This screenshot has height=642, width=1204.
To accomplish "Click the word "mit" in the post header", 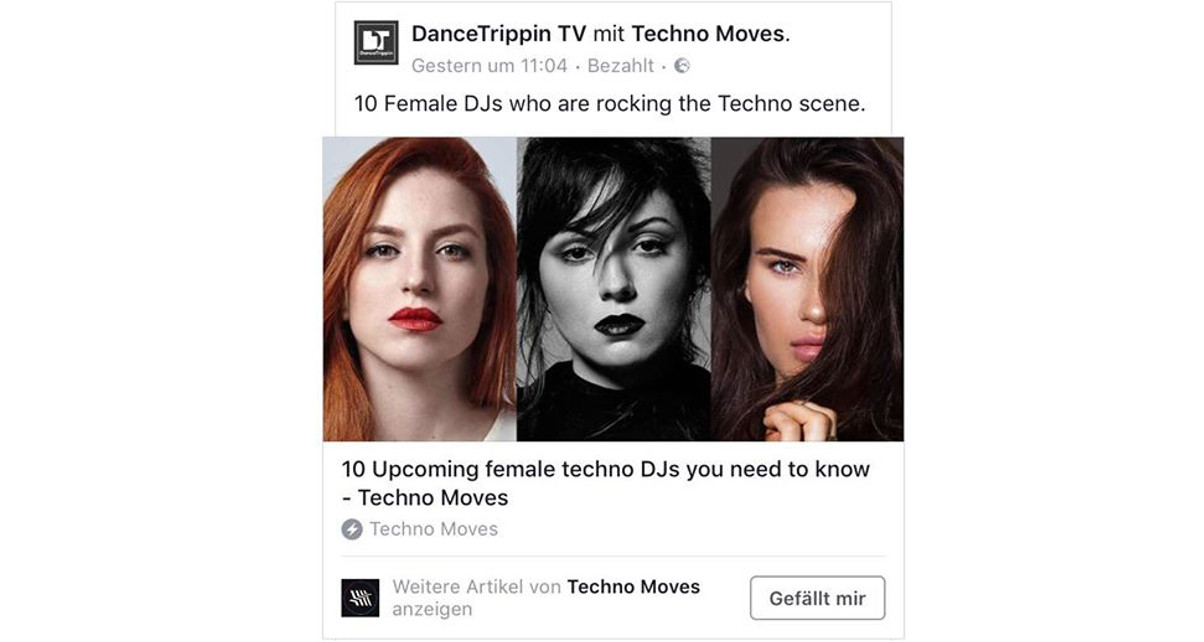I will (609, 34).
